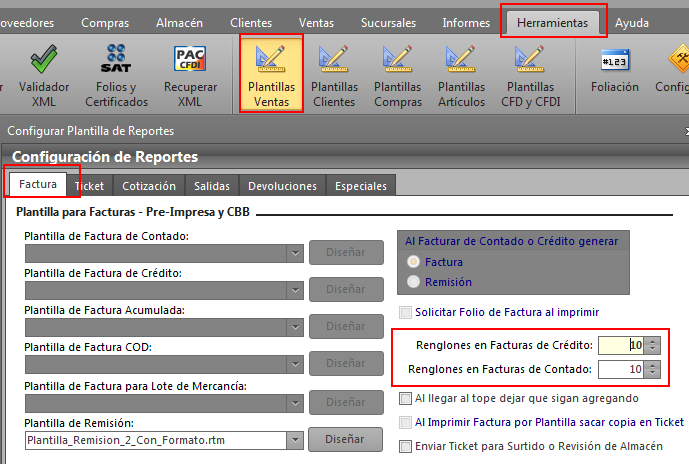The height and width of the screenshot is (464, 689).
Task: Open the Almacén menu tab
Action: tap(178, 22)
